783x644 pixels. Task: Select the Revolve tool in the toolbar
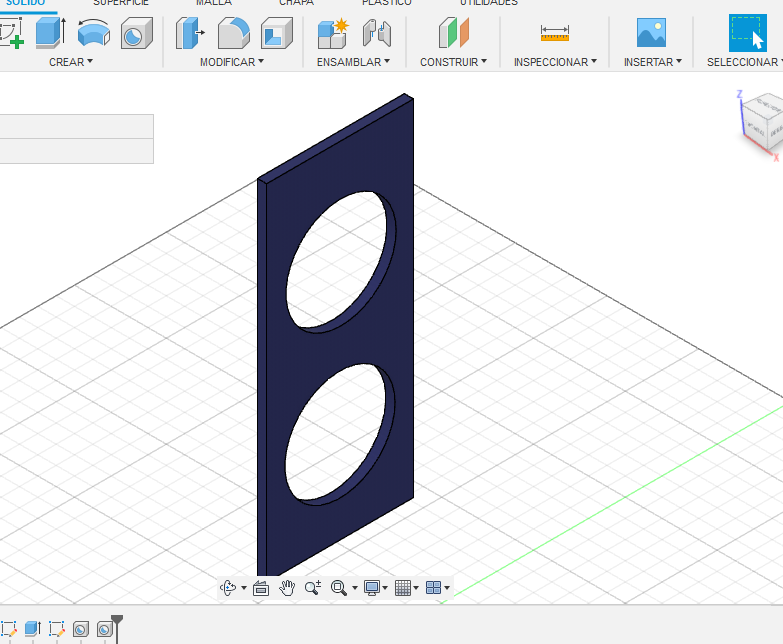point(94,33)
